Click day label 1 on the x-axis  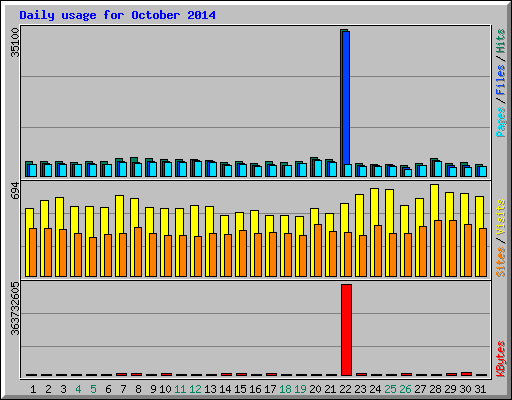pyautogui.click(x=33, y=389)
